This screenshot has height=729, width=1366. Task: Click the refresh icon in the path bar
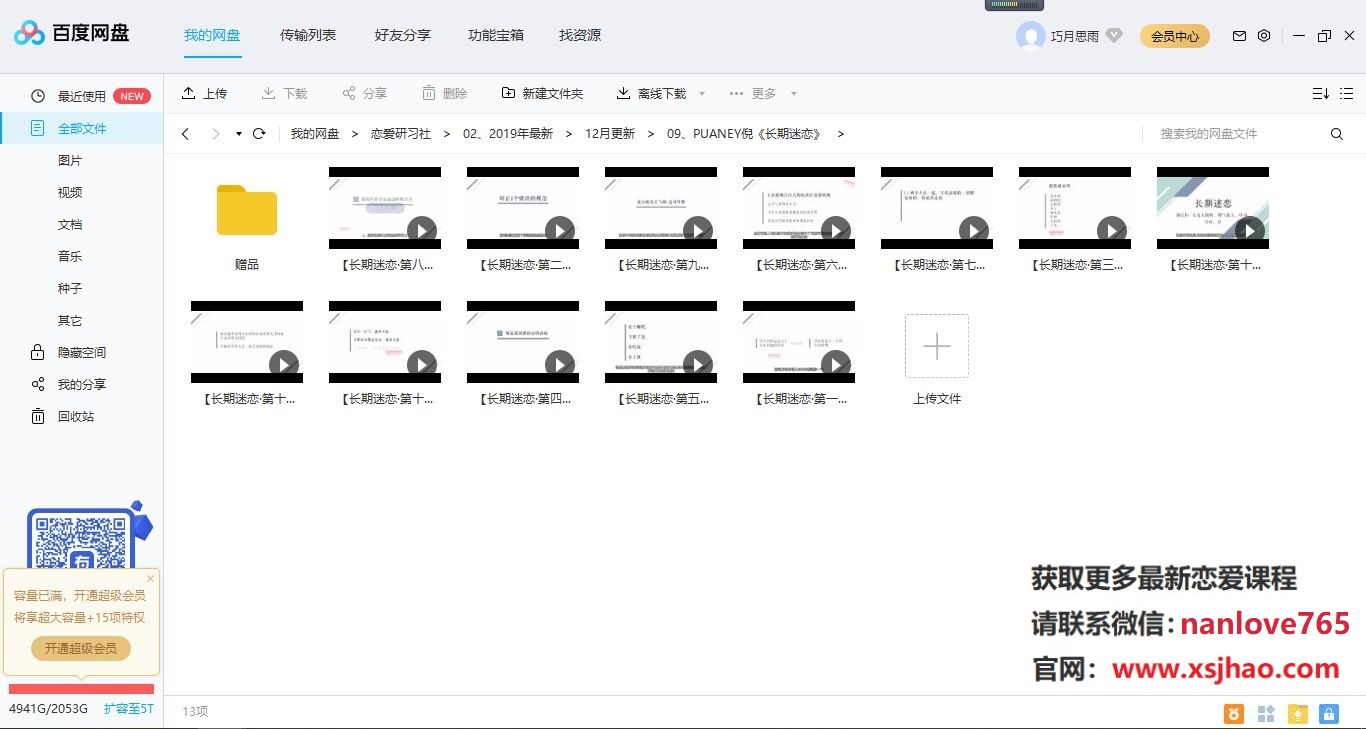pyautogui.click(x=259, y=134)
